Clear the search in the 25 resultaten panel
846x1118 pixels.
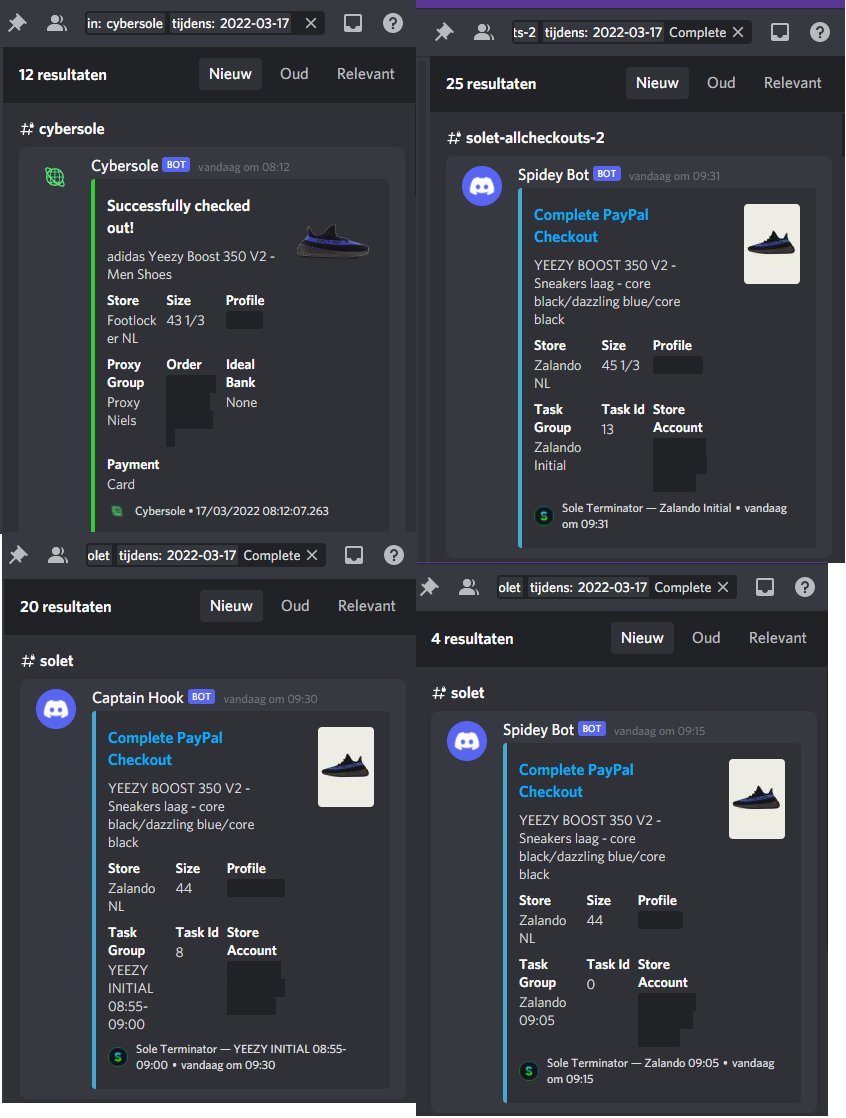pyautogui.click(x=738, y=32)
